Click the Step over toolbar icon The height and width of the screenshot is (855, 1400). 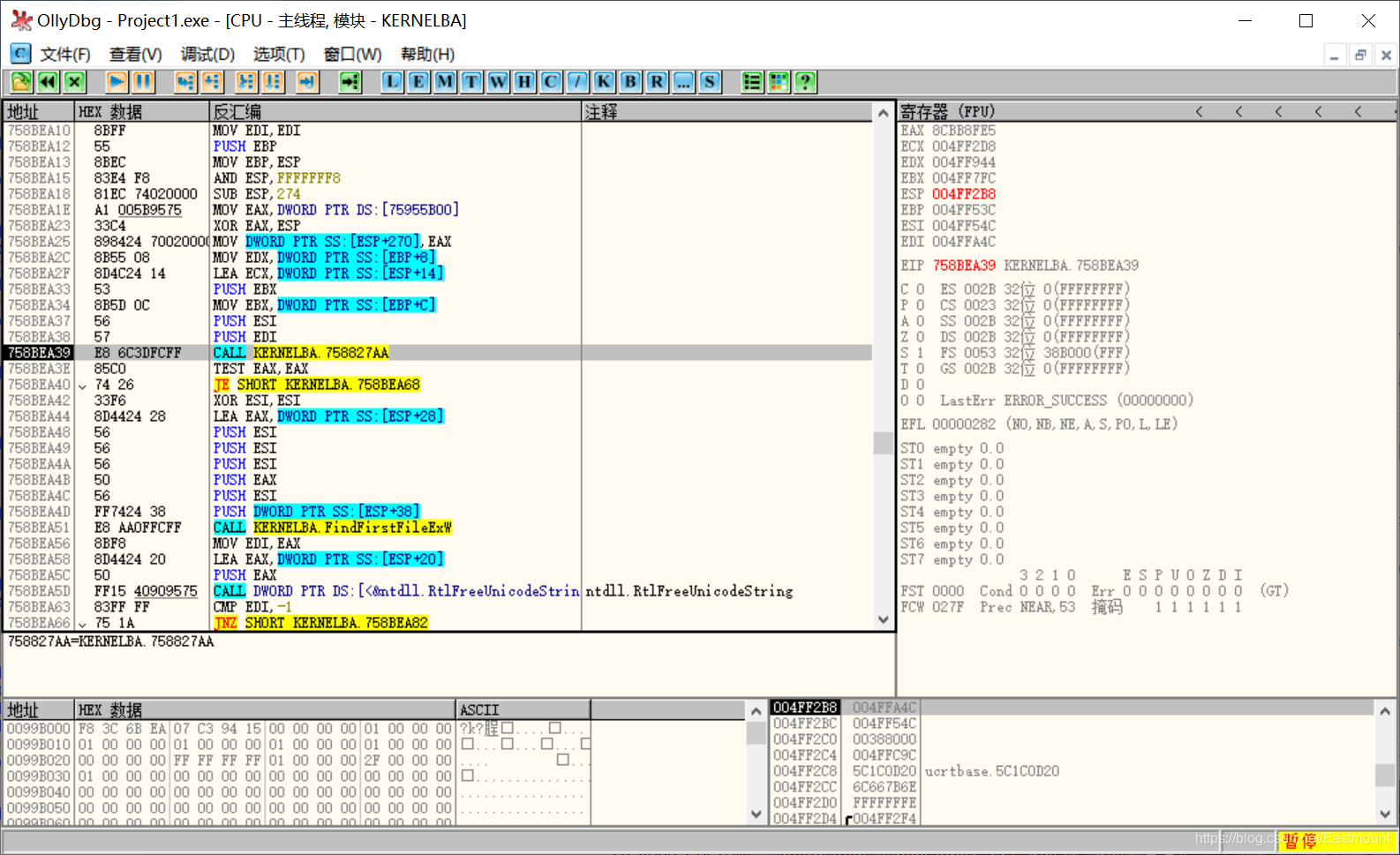(212, 82)
